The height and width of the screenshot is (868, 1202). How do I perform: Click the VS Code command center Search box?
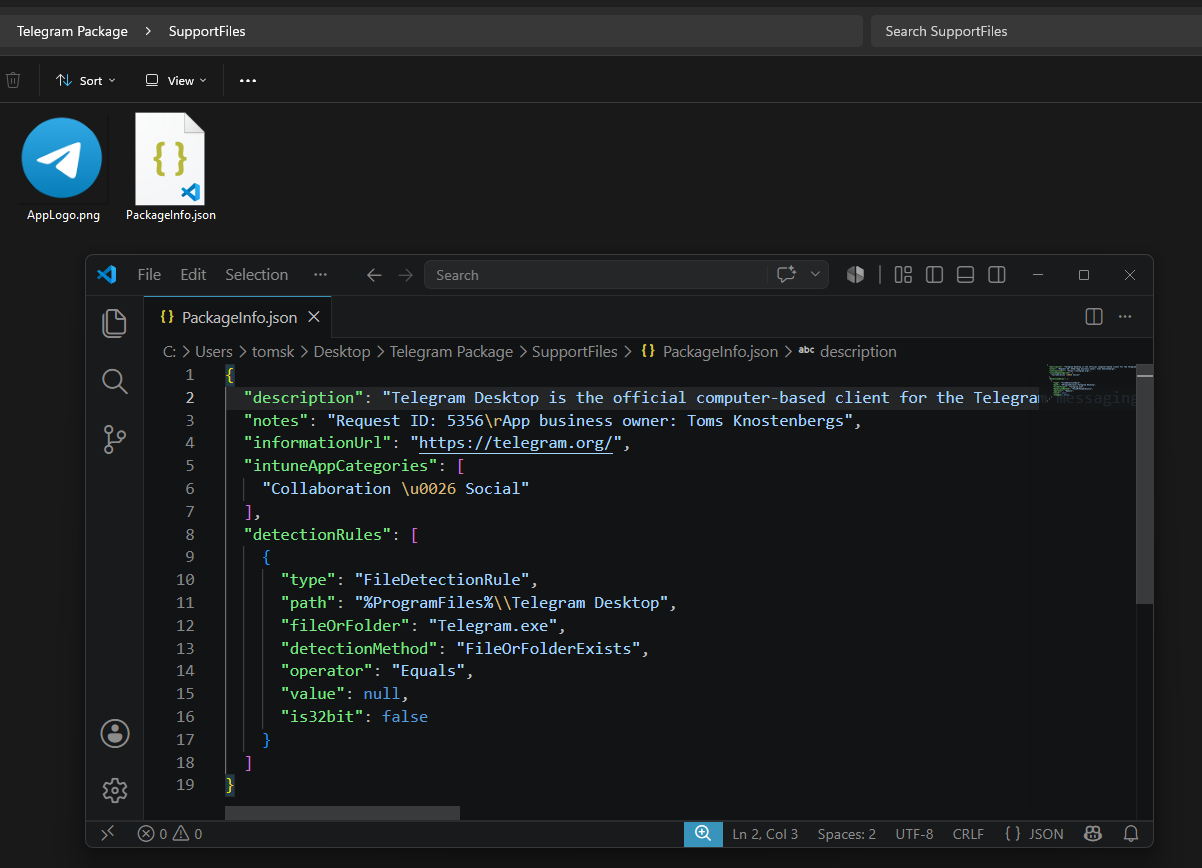point(596,275)
